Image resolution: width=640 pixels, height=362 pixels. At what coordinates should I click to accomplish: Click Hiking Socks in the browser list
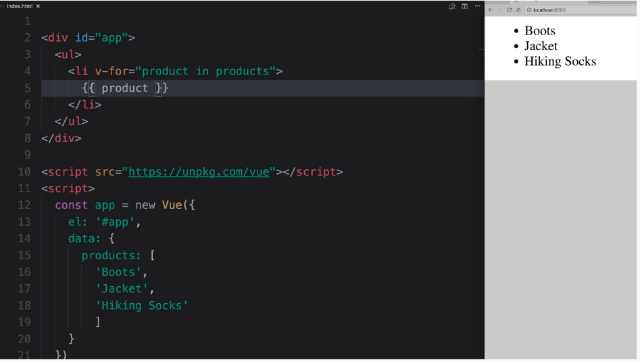(560, 61)
